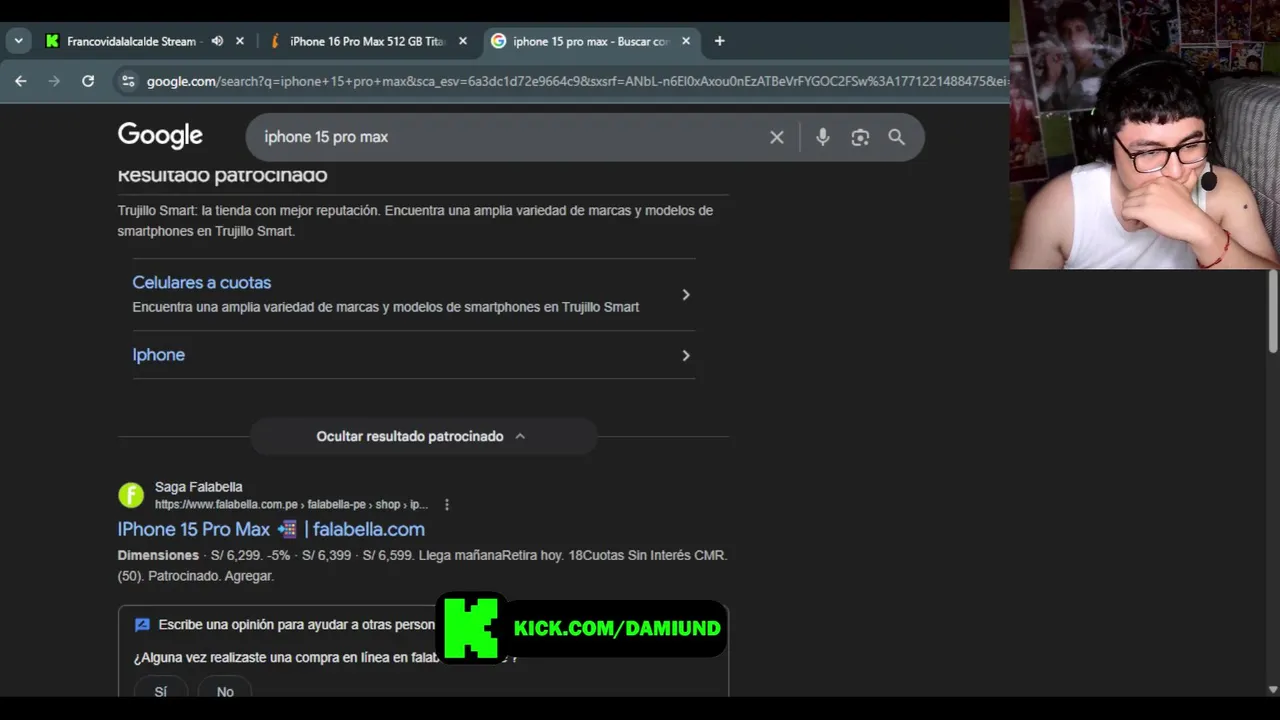Open three-dot menu for Falabella result
This screenshot has width=1280, height=720.
[447, 505]
